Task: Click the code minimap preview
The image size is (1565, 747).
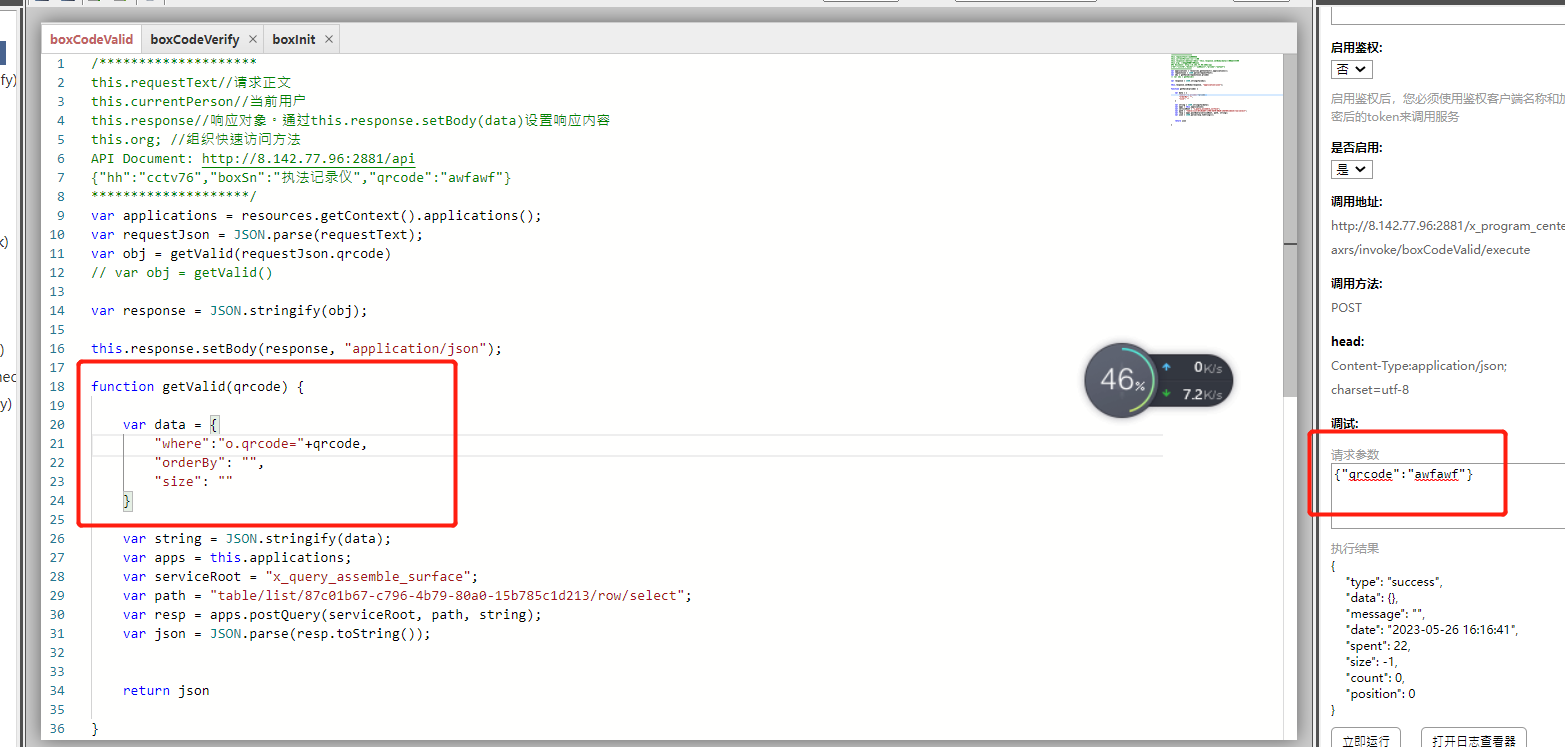Action: pyautogui.click(x=1225, y=90)
